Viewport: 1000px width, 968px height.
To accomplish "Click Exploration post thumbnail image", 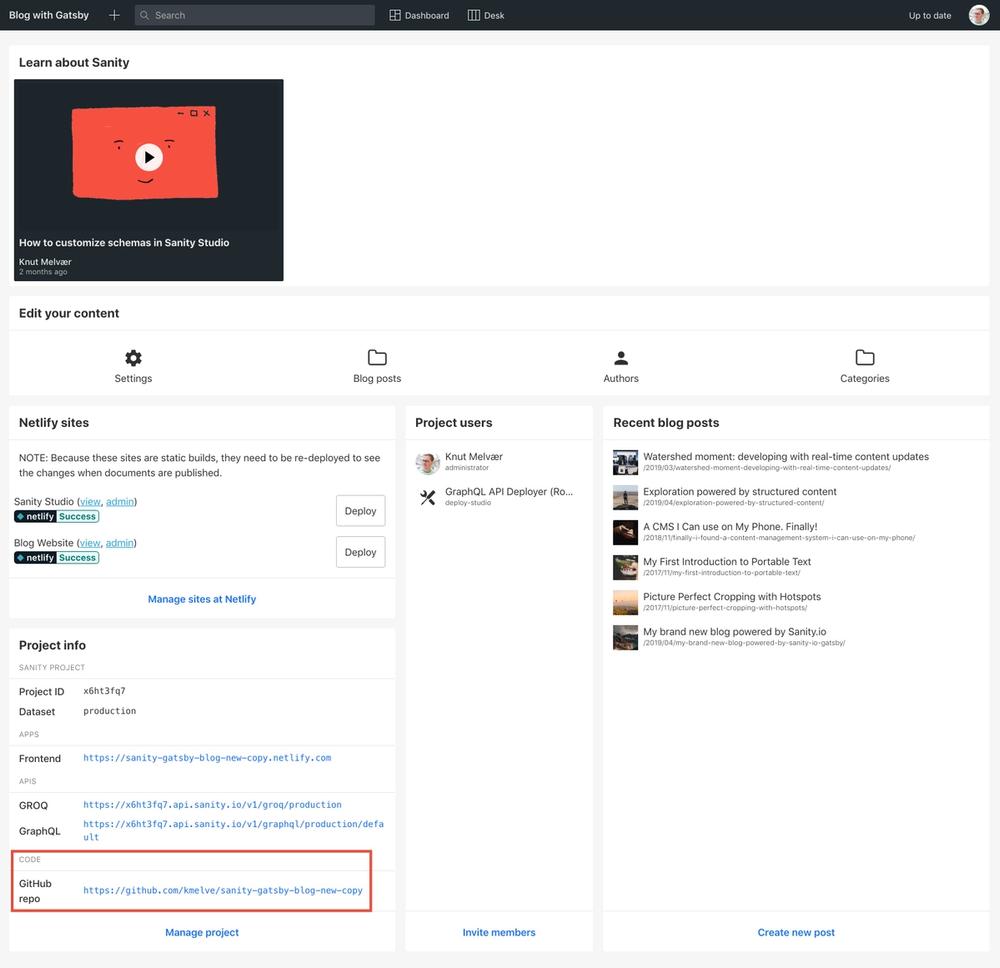I will click(x=625, y=497).
